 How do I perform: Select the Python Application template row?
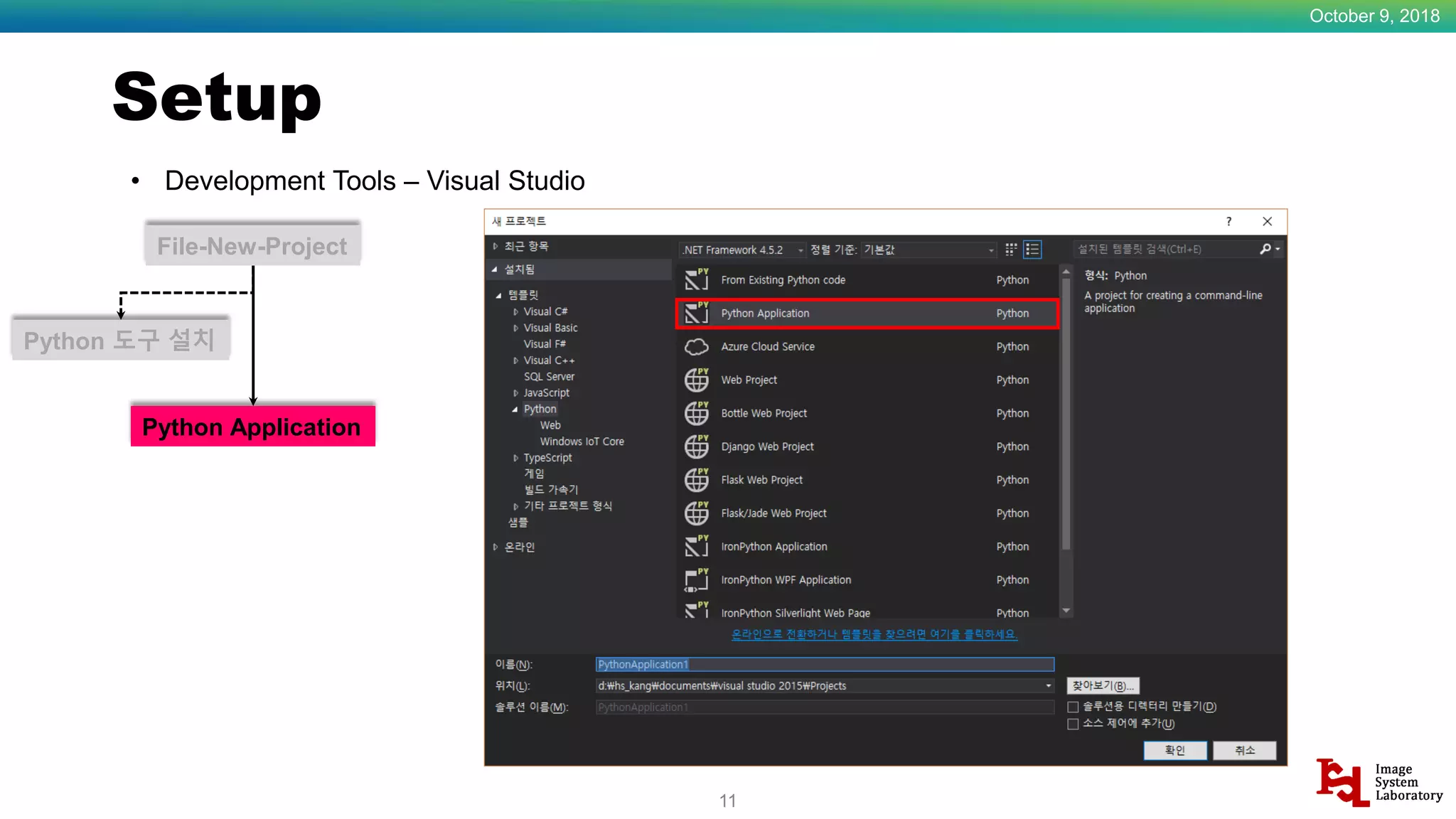[867, 314]
